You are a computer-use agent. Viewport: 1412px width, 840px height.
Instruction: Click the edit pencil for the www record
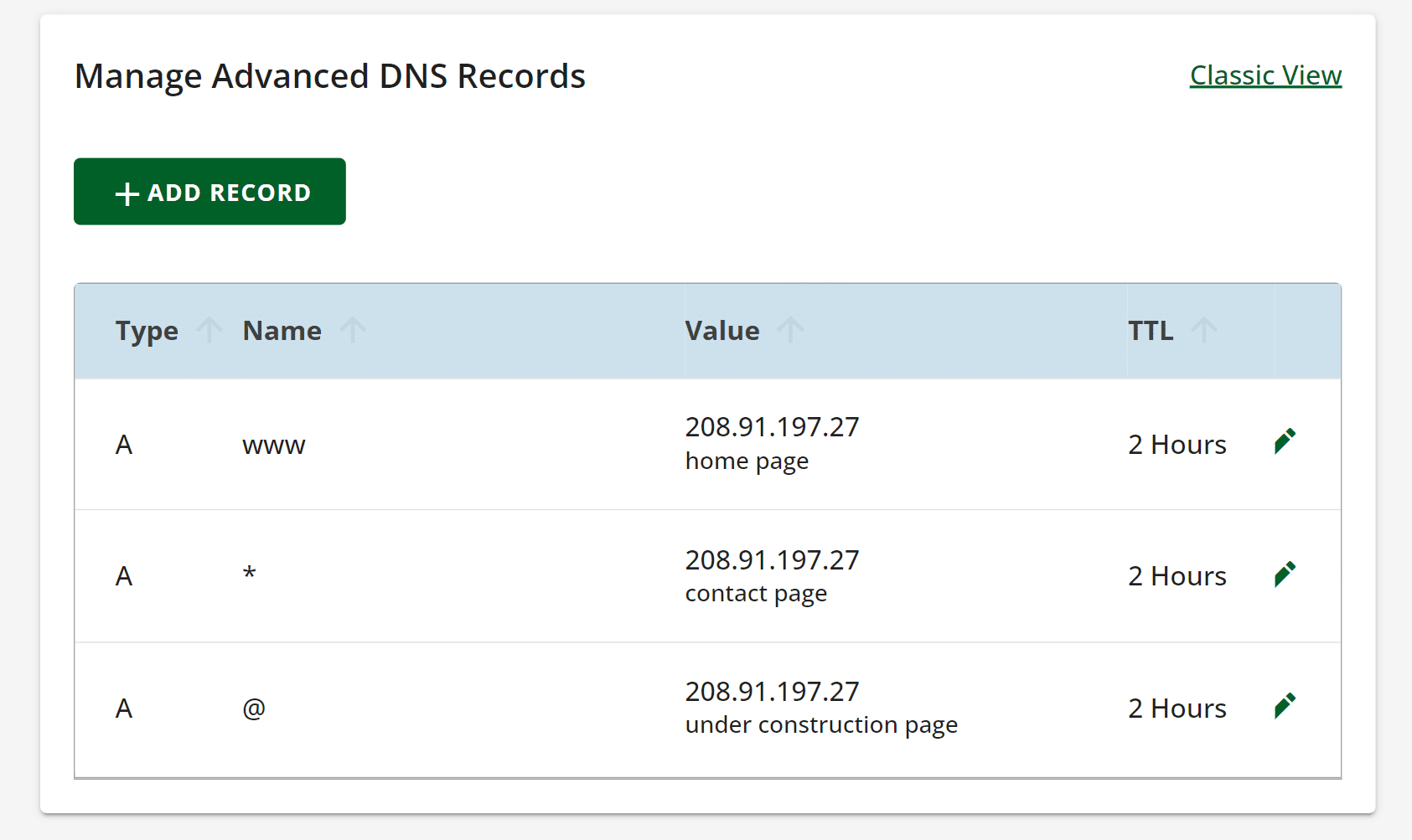[x=1285, y=441]
